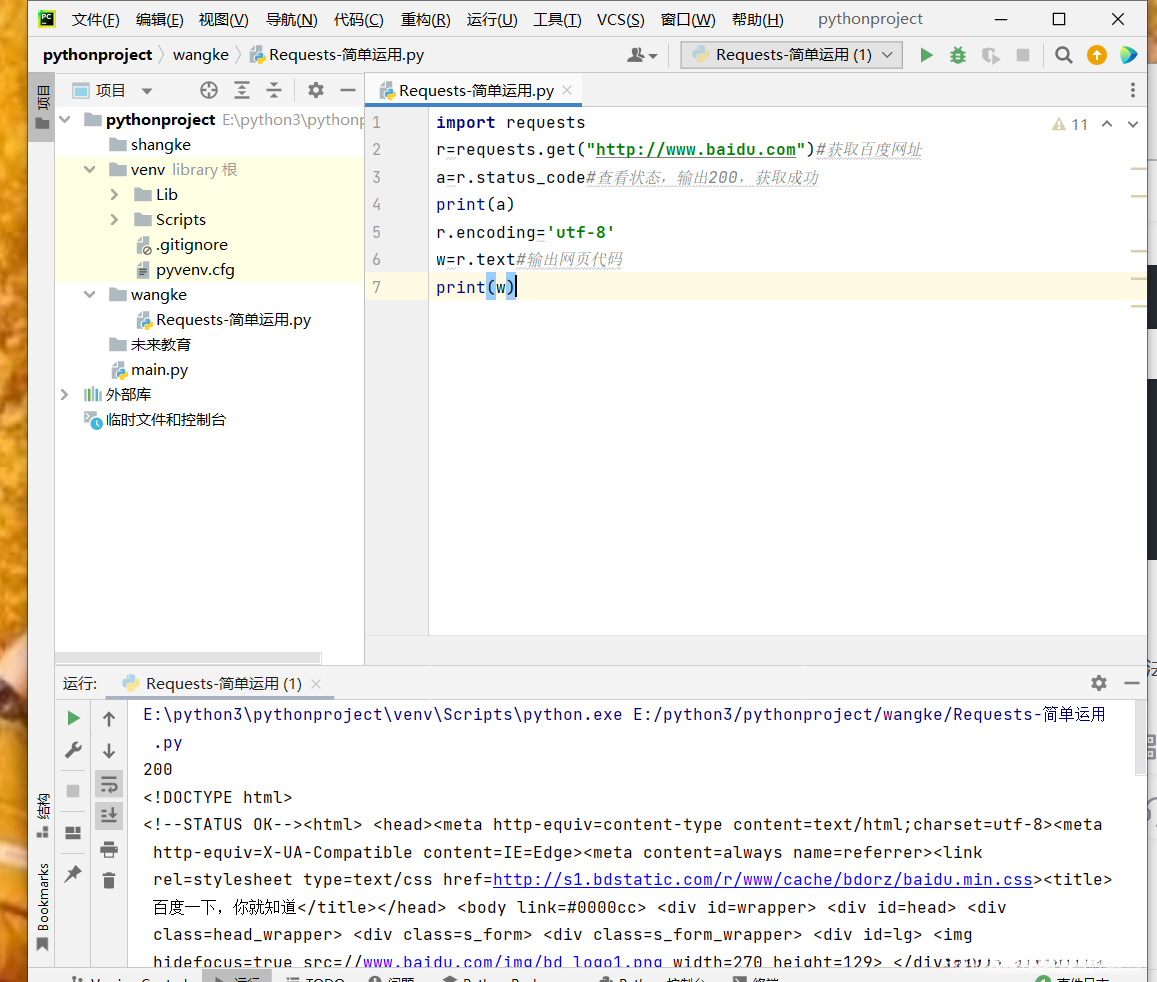
Task: Click the run console vertical scrollbar
Action: [1140, 740]
